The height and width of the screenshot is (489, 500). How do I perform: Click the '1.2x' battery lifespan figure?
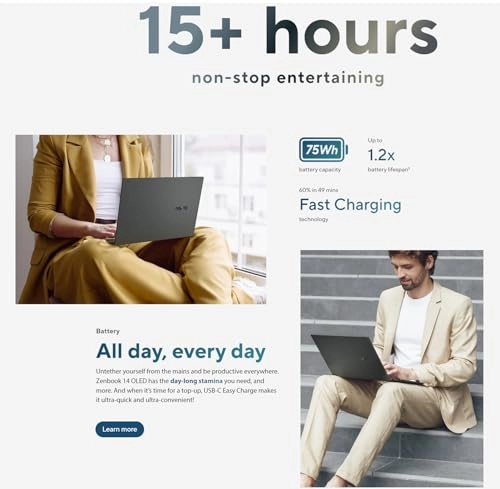point(381,155)
